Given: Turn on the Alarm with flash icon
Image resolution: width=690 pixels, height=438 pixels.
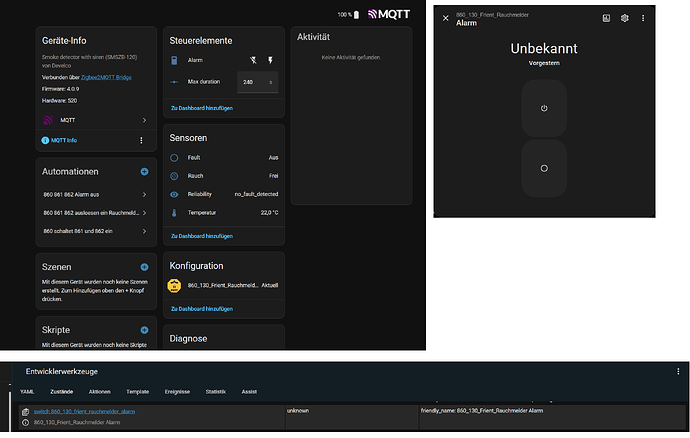Looking at the screenshot, I should click(x=270, y=60).
